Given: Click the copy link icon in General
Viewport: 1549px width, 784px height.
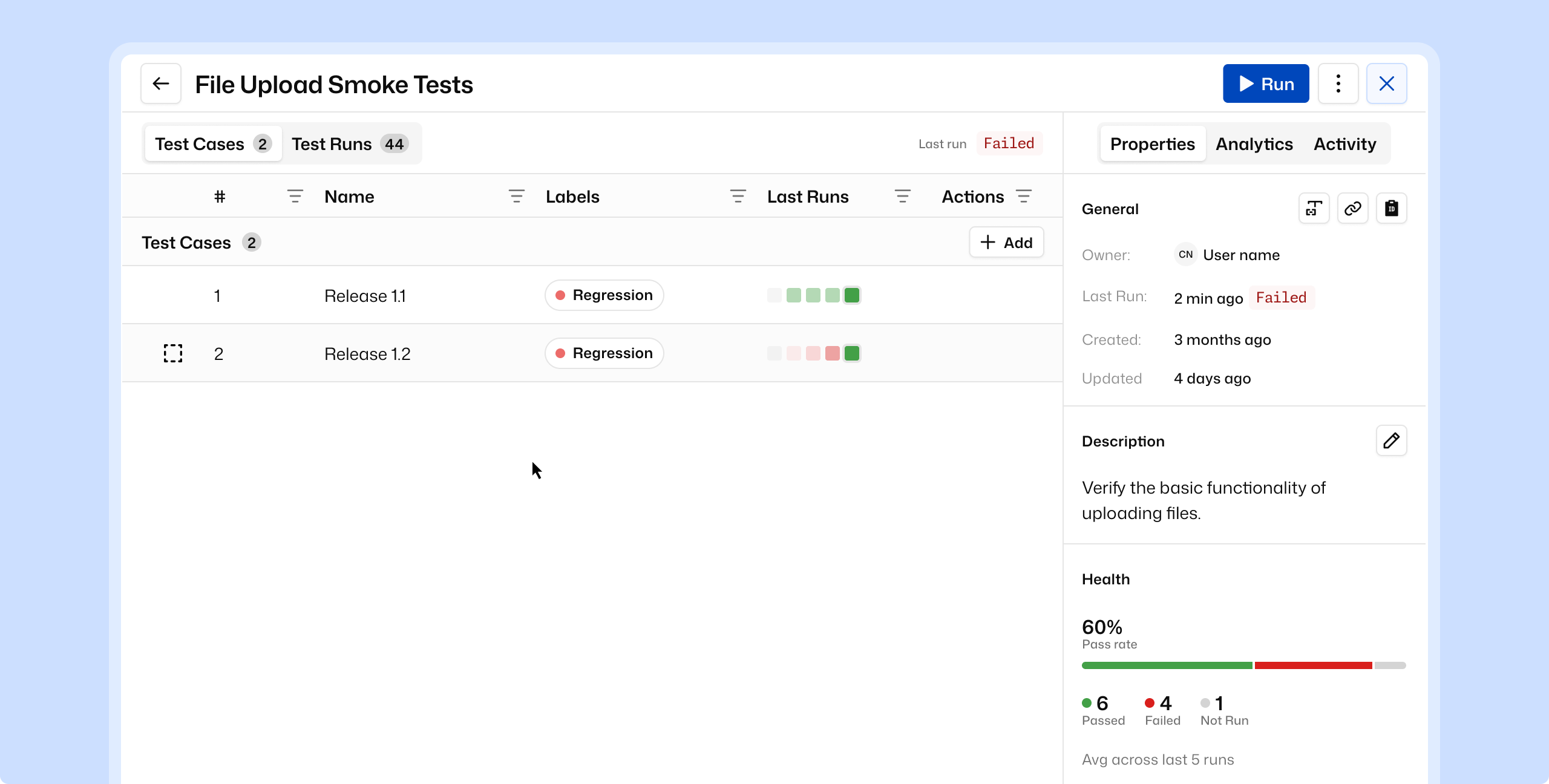Looking at the screenshot, I should click(x=1352, y=209).
